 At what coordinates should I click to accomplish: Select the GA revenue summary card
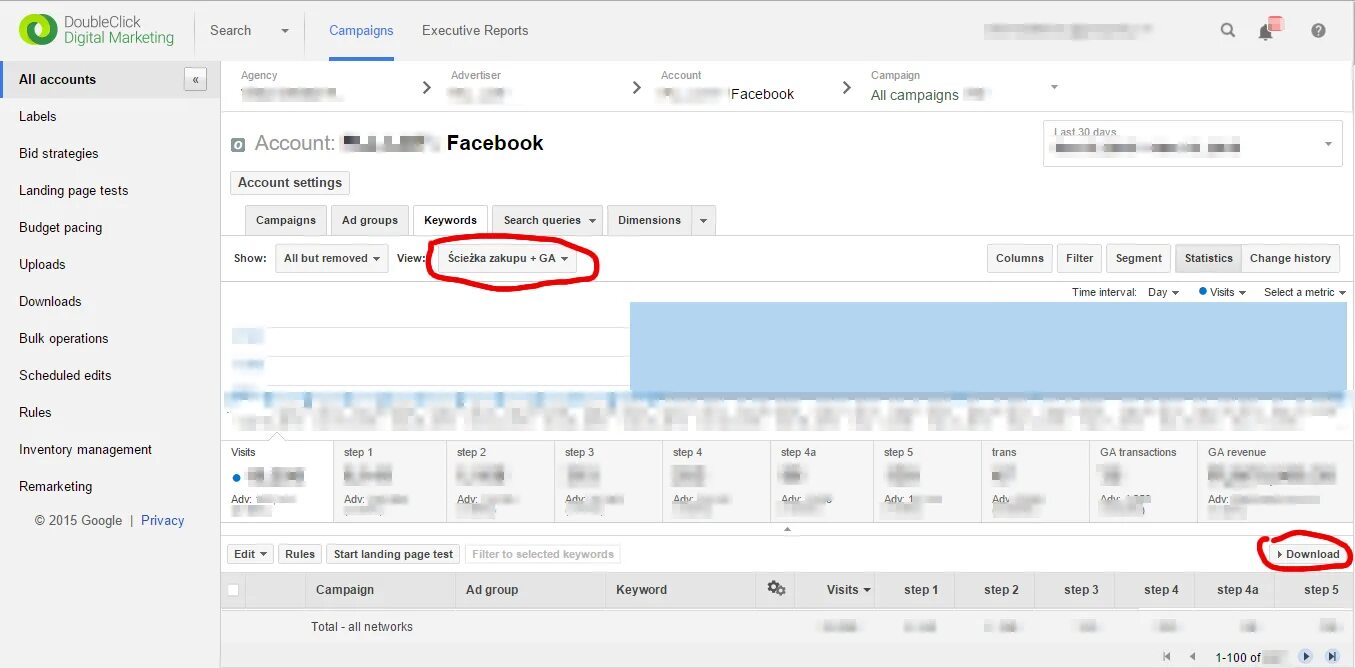click(1273, 482)
